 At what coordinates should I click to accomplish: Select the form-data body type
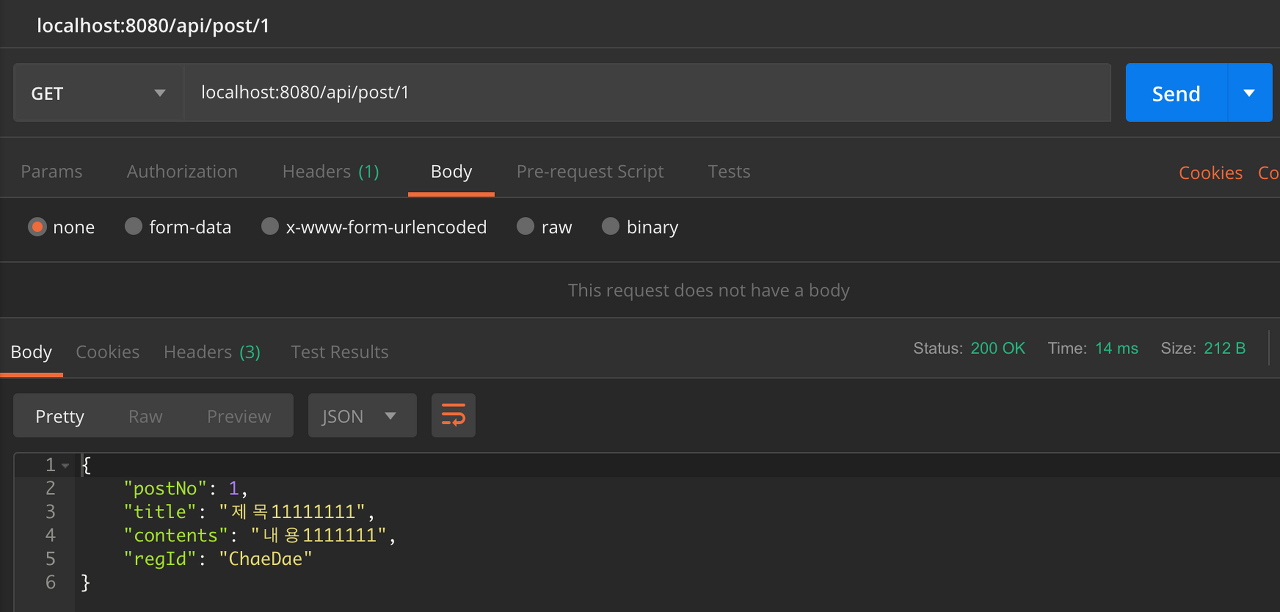[x=178, y=227]
